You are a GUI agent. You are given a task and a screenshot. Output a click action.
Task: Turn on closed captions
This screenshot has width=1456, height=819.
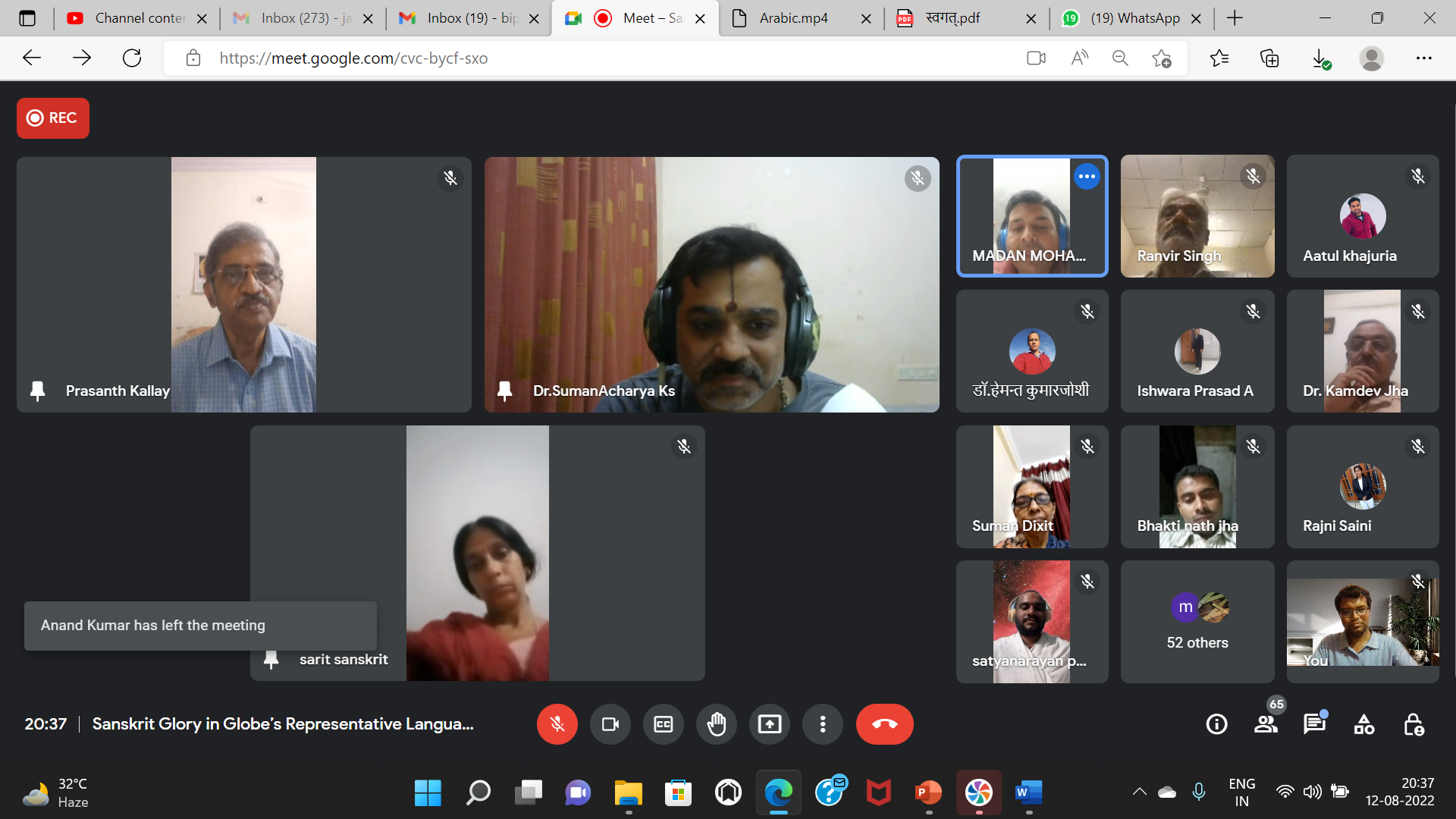click(663, 724)
